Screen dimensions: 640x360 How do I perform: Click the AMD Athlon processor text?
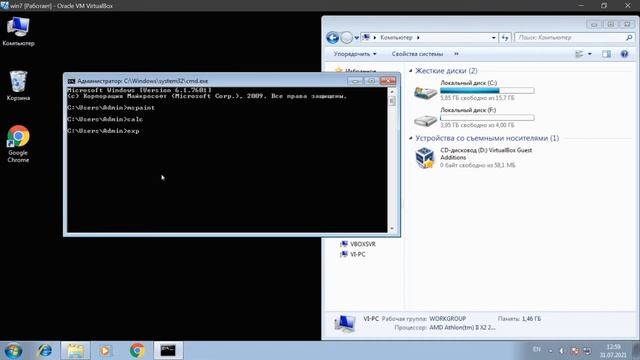point(462,327)
